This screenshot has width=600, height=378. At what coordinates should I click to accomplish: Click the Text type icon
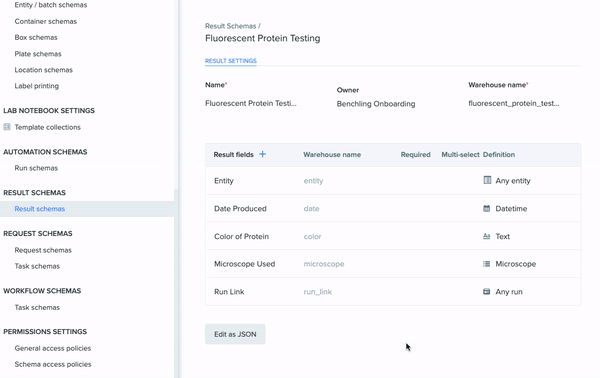pos(487,236)
